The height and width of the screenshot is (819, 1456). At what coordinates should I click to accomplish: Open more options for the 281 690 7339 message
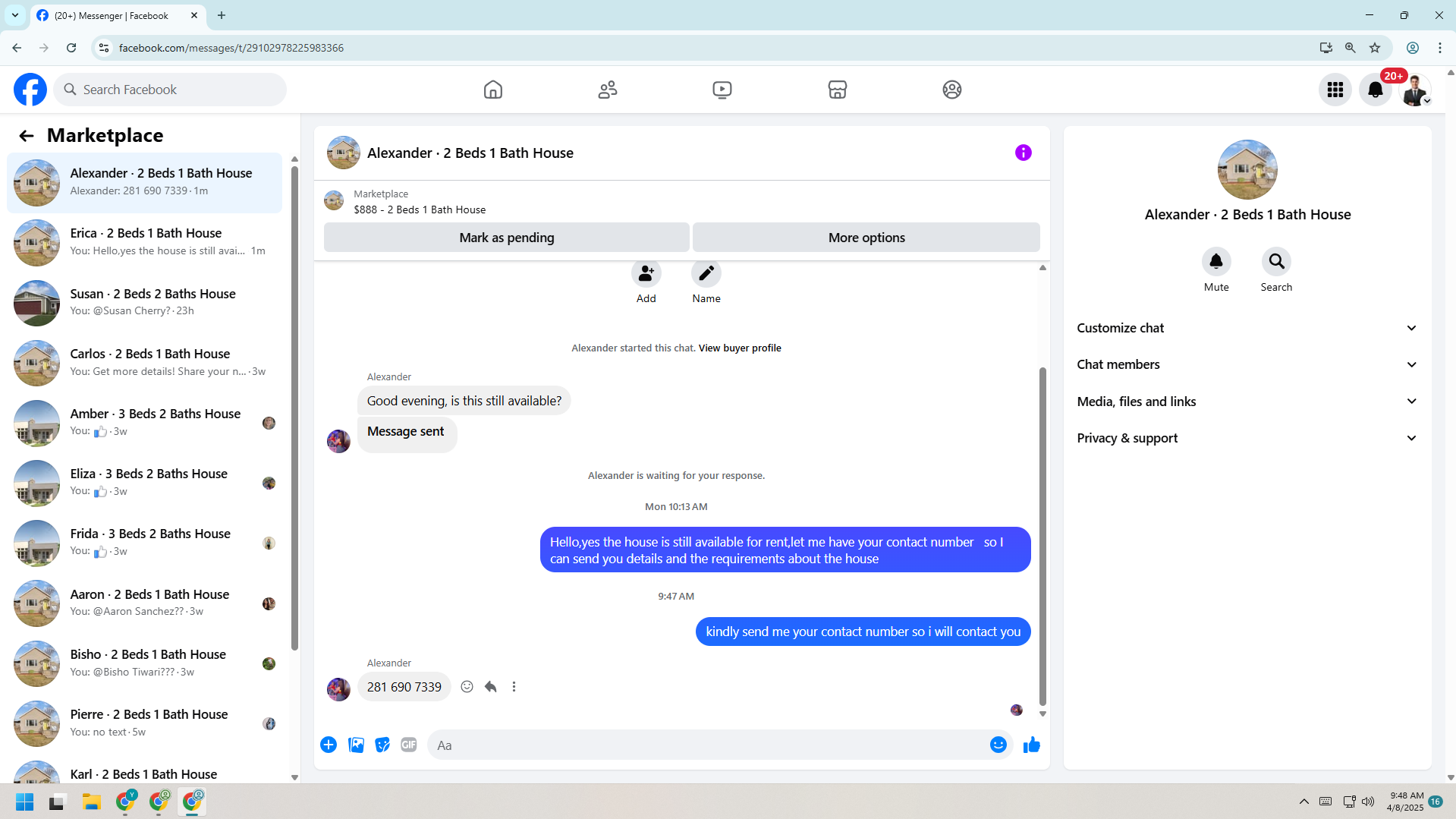point(514,686)
